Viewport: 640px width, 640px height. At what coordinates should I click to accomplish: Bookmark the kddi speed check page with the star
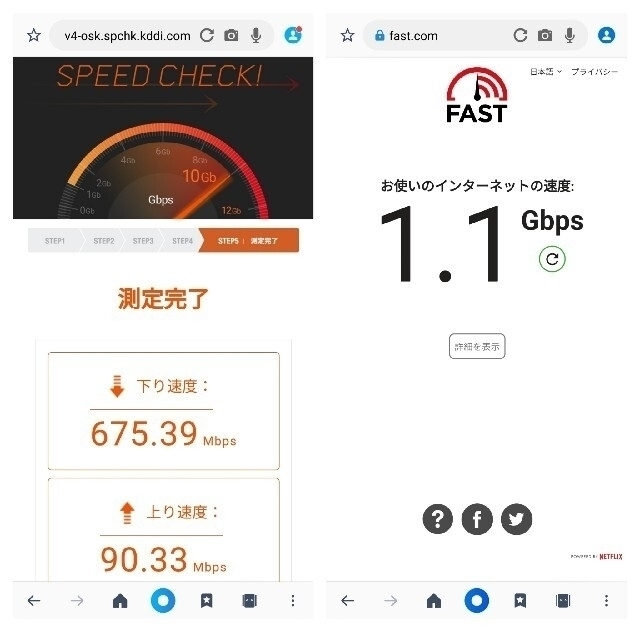(34, 36)
